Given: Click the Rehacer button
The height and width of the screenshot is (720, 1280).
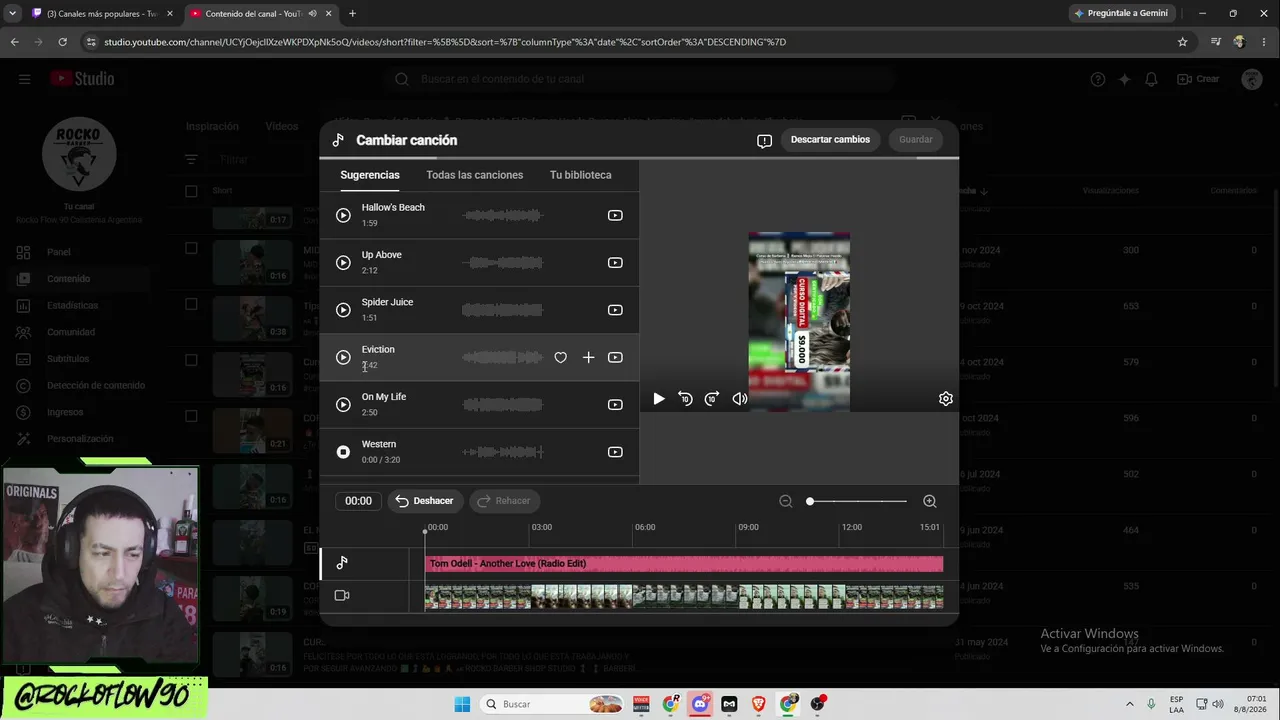Looking at the screenshot, I should pyautogui.click(x=505, y=501).
